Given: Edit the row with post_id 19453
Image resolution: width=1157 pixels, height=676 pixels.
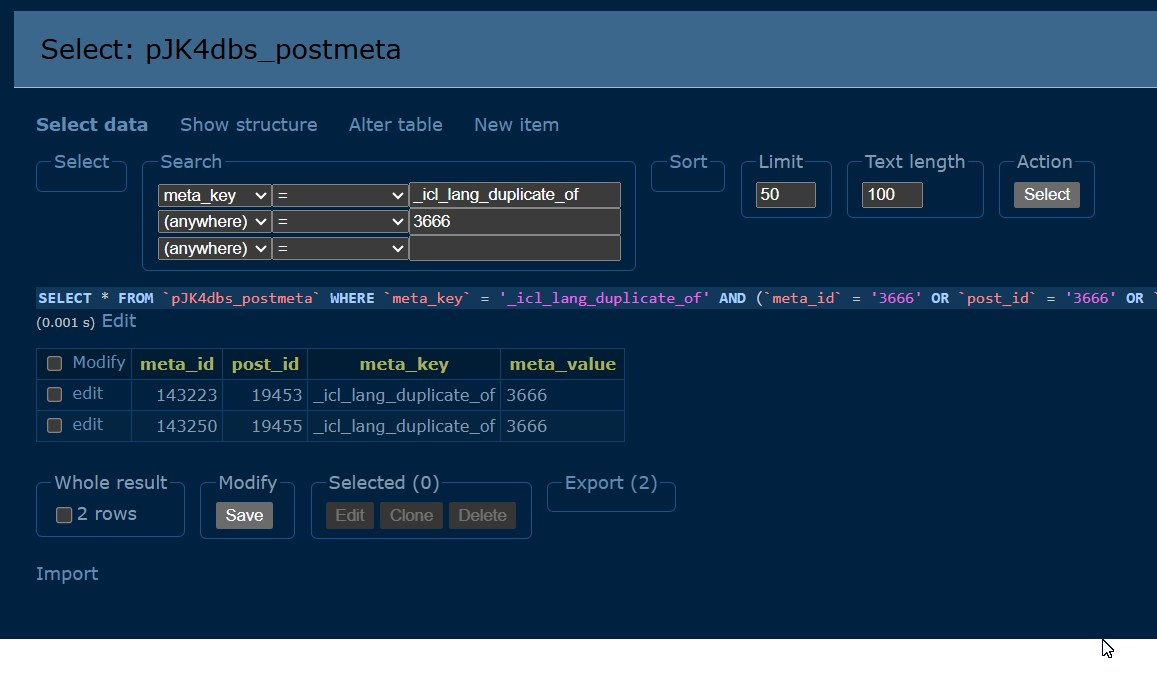Looking at the screenshot, I should point(87,394).
